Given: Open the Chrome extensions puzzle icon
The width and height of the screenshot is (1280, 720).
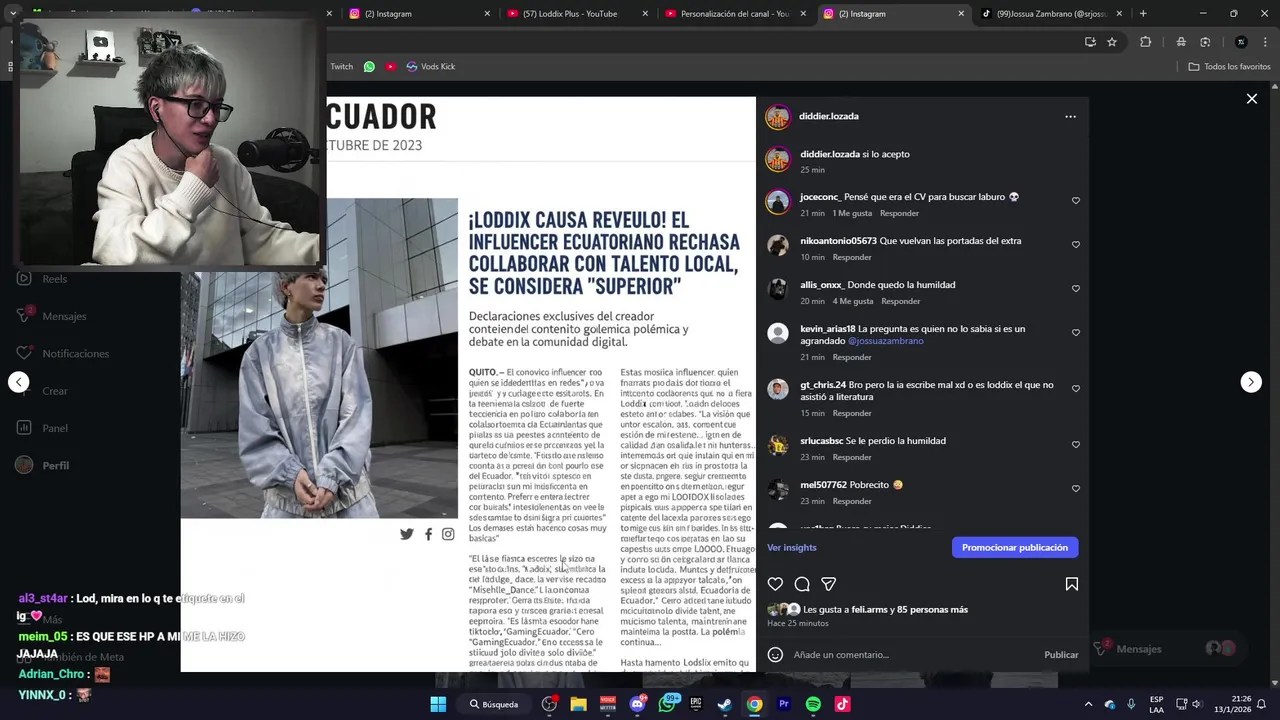Looking at the screenshot, I should (1145, 42).
